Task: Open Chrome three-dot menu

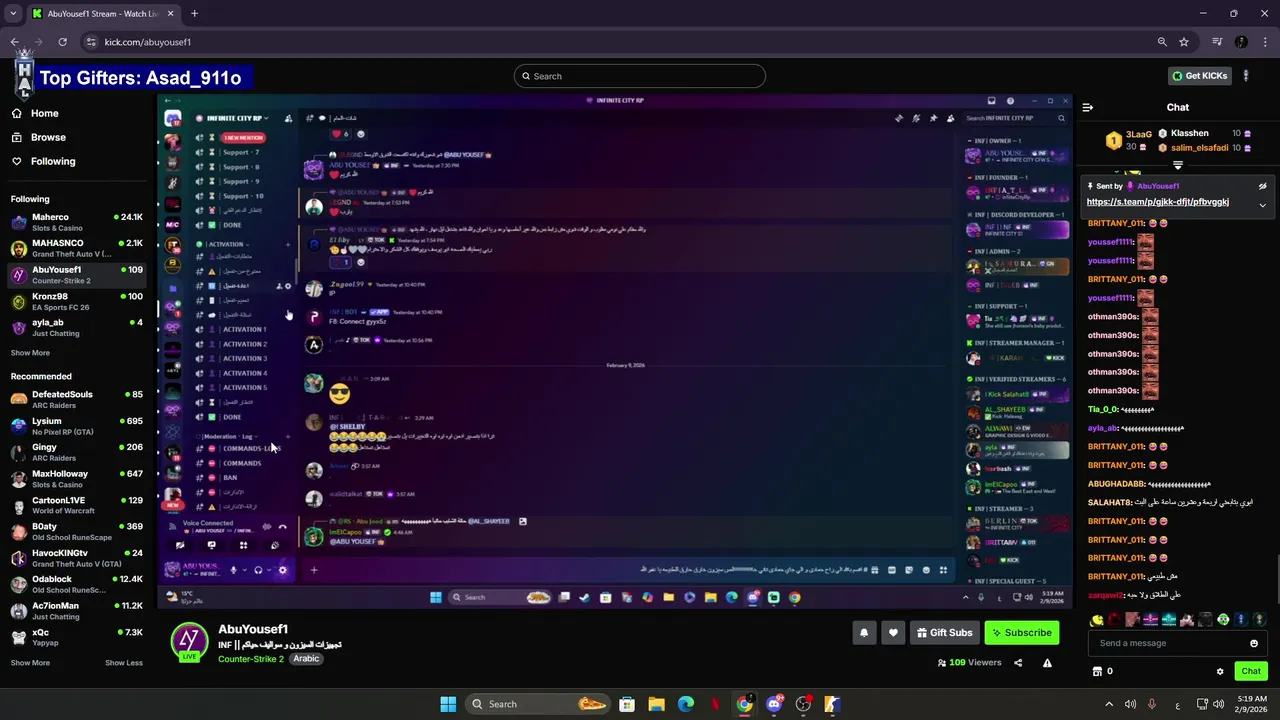Action: [x=1265, y=42]
